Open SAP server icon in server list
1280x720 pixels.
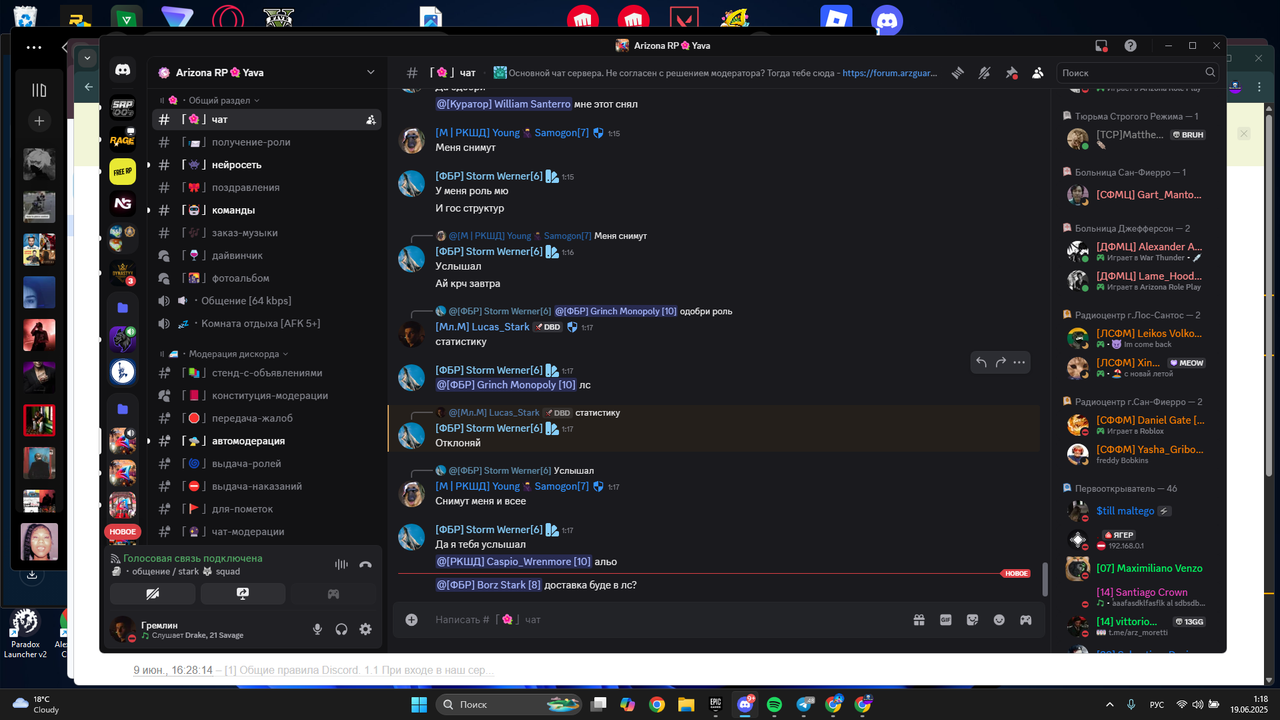click(123, 108)
